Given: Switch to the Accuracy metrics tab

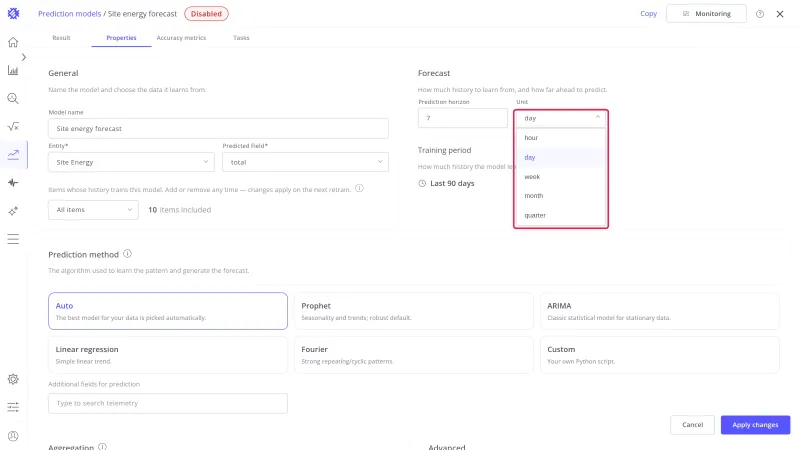Looking at the screenshot, I should 181,38.
